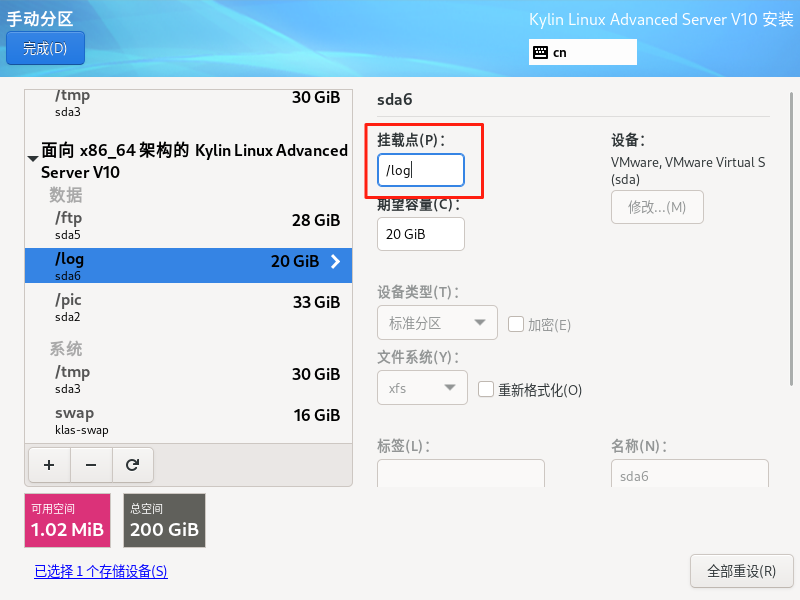The image size is (800, 600).
Task: Click the right panel vertical scrollbar
Action: [x=791, y=239]
